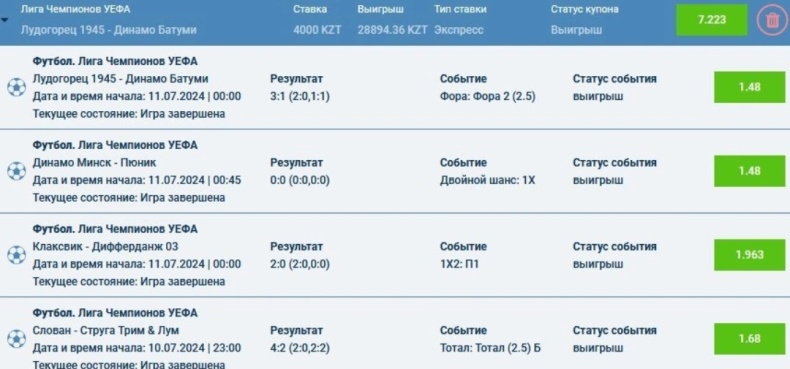Click the 1.68 odds green box
This screenshot has height=369, width=790.
point(749,339)
